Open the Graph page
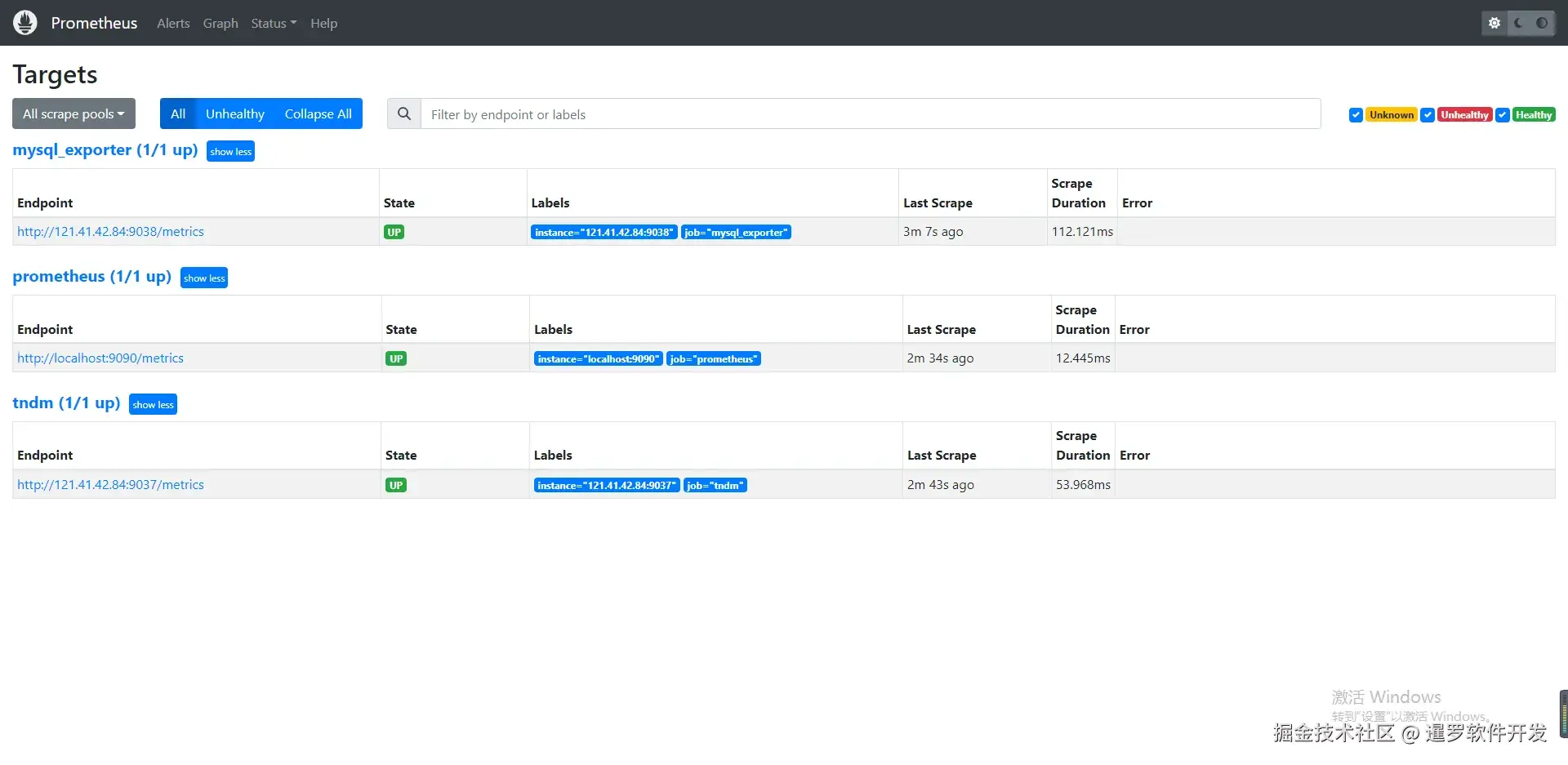Image resolution: width=1568 pixels, height=765 pixels. (220, 23)
